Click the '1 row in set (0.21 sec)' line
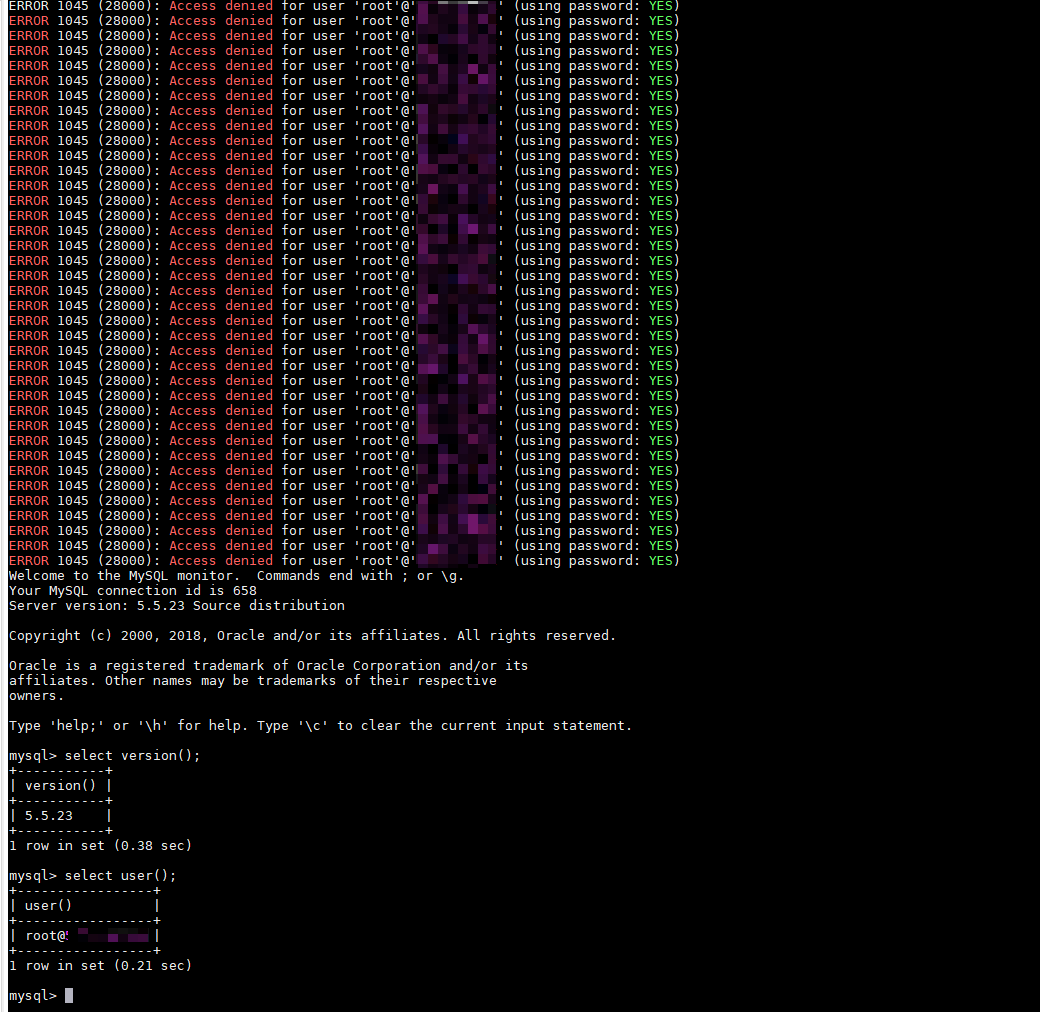This screenshot has width=1040, height=1012. click(x=100, y=966)
